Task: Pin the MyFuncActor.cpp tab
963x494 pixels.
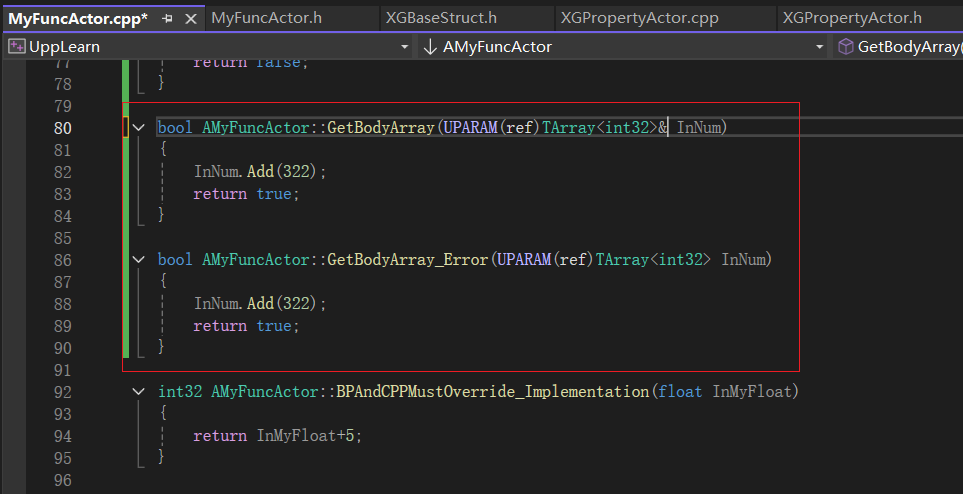Action: pos(167,19)
